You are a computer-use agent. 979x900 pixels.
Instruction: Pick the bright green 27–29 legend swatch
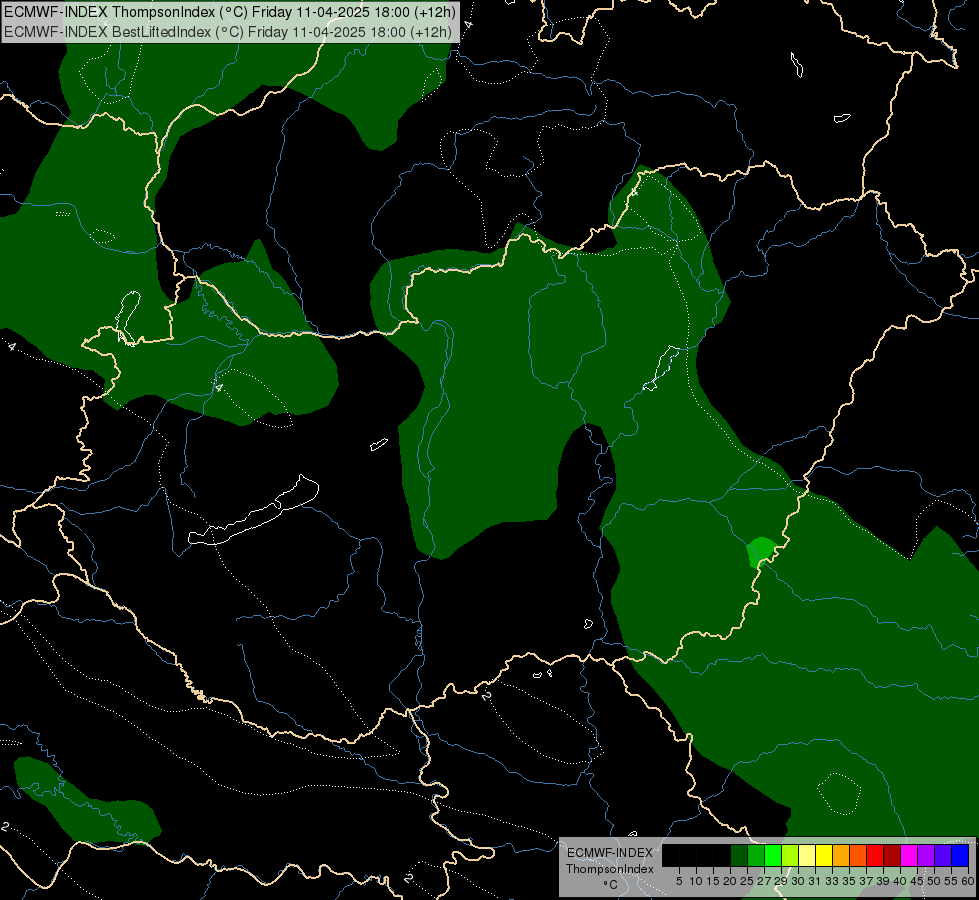coord(774,855)
